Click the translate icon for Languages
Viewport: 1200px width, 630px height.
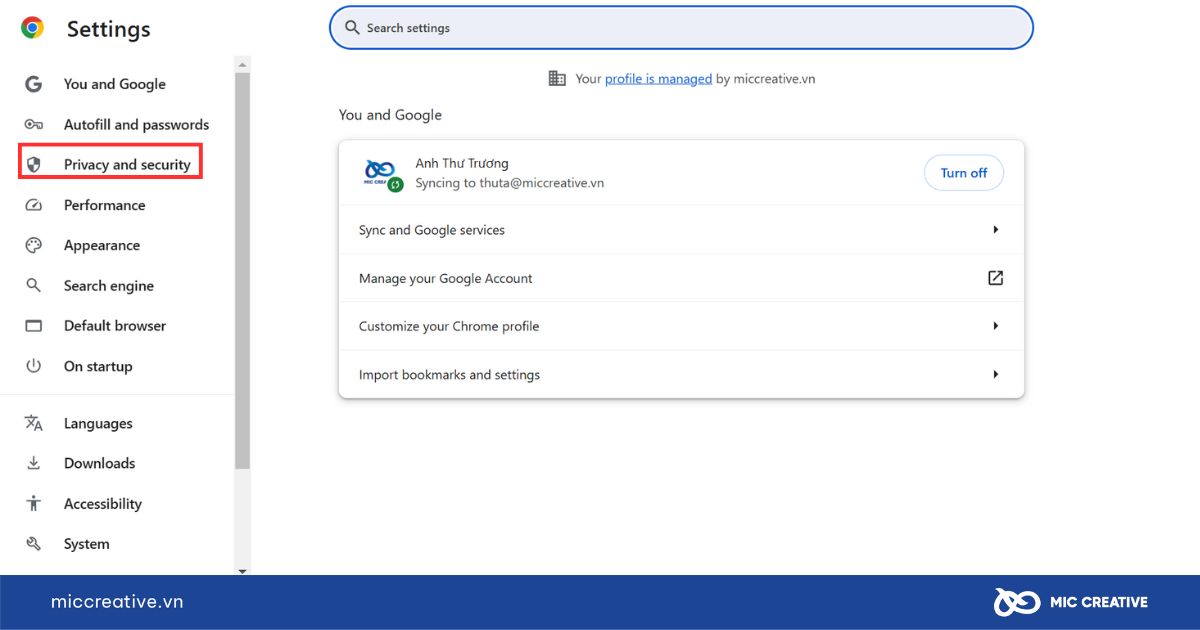point(34,424)
